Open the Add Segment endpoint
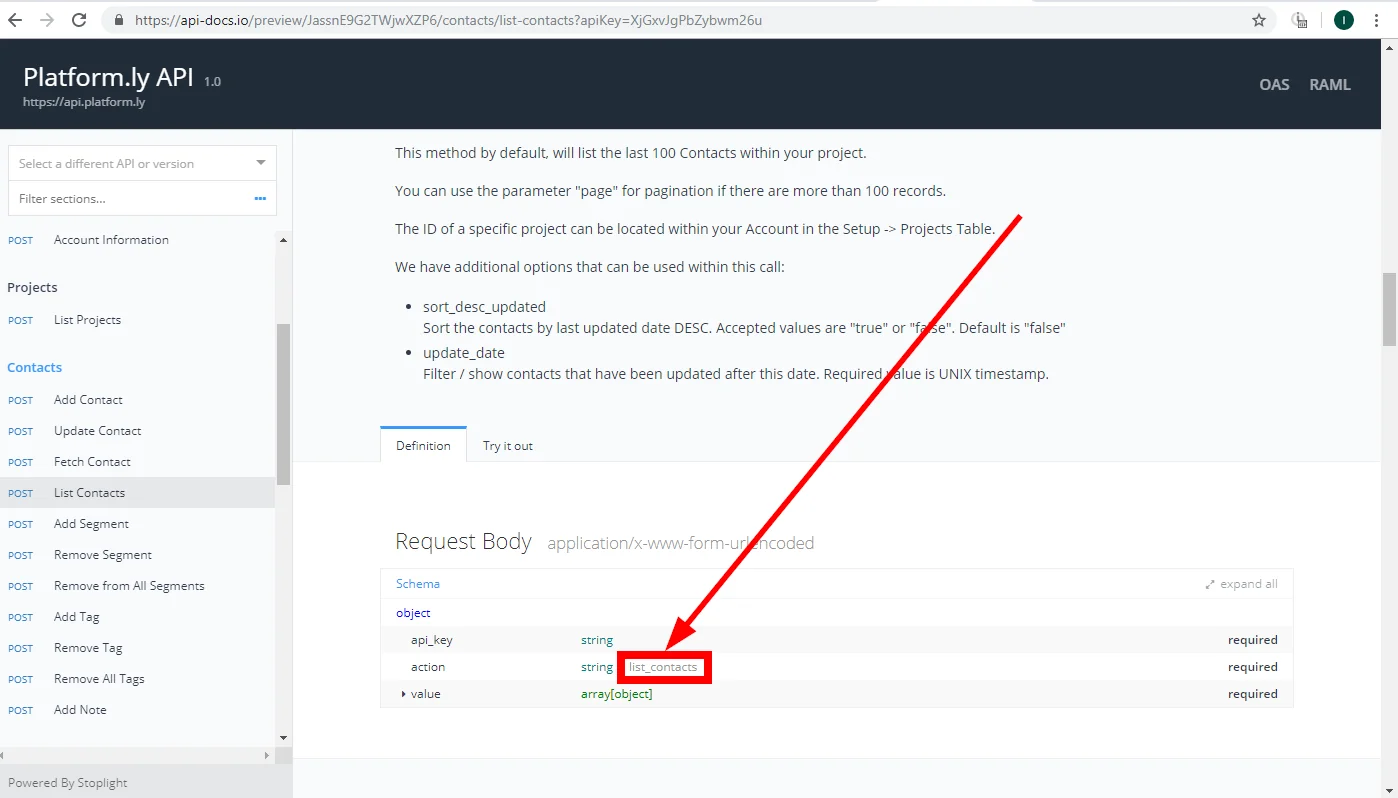 point(91,524)
